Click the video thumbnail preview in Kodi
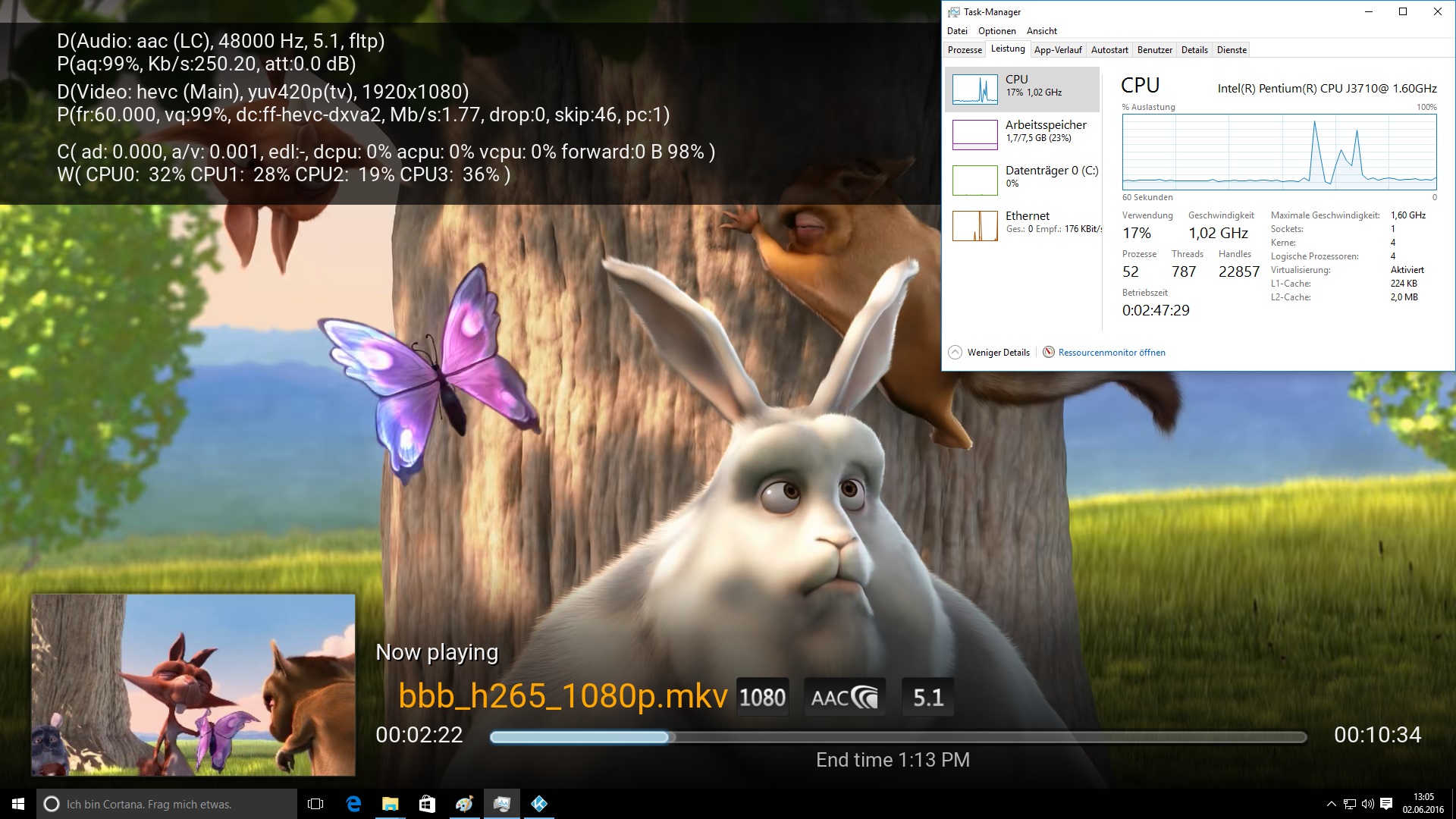This screenshot has height=819, width=1456. tap(193, 685)
